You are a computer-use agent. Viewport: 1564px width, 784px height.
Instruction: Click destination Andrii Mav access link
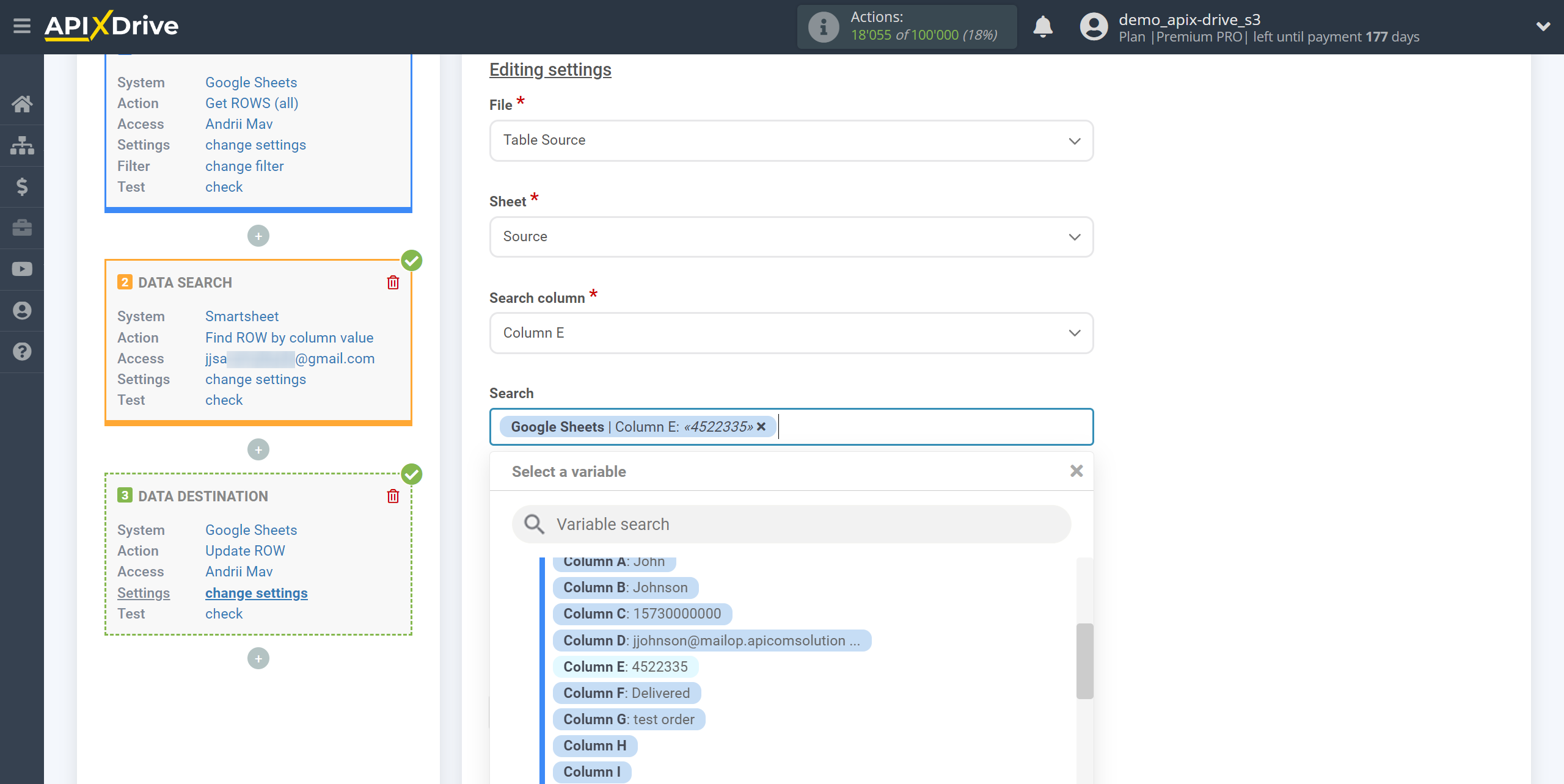pyautogui.click(x=239, y=572)
